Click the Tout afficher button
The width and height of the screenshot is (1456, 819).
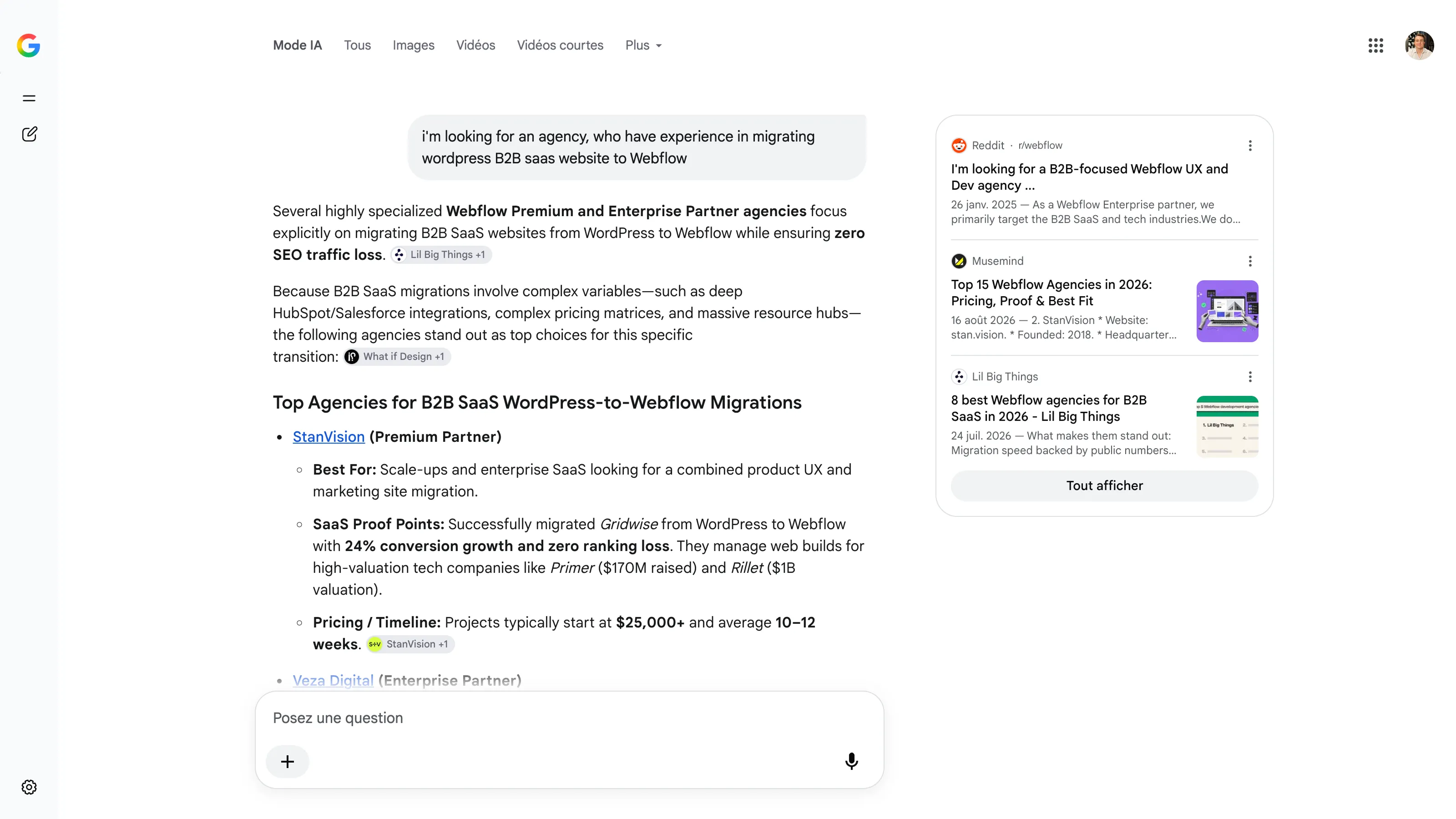click(1104, 485)
